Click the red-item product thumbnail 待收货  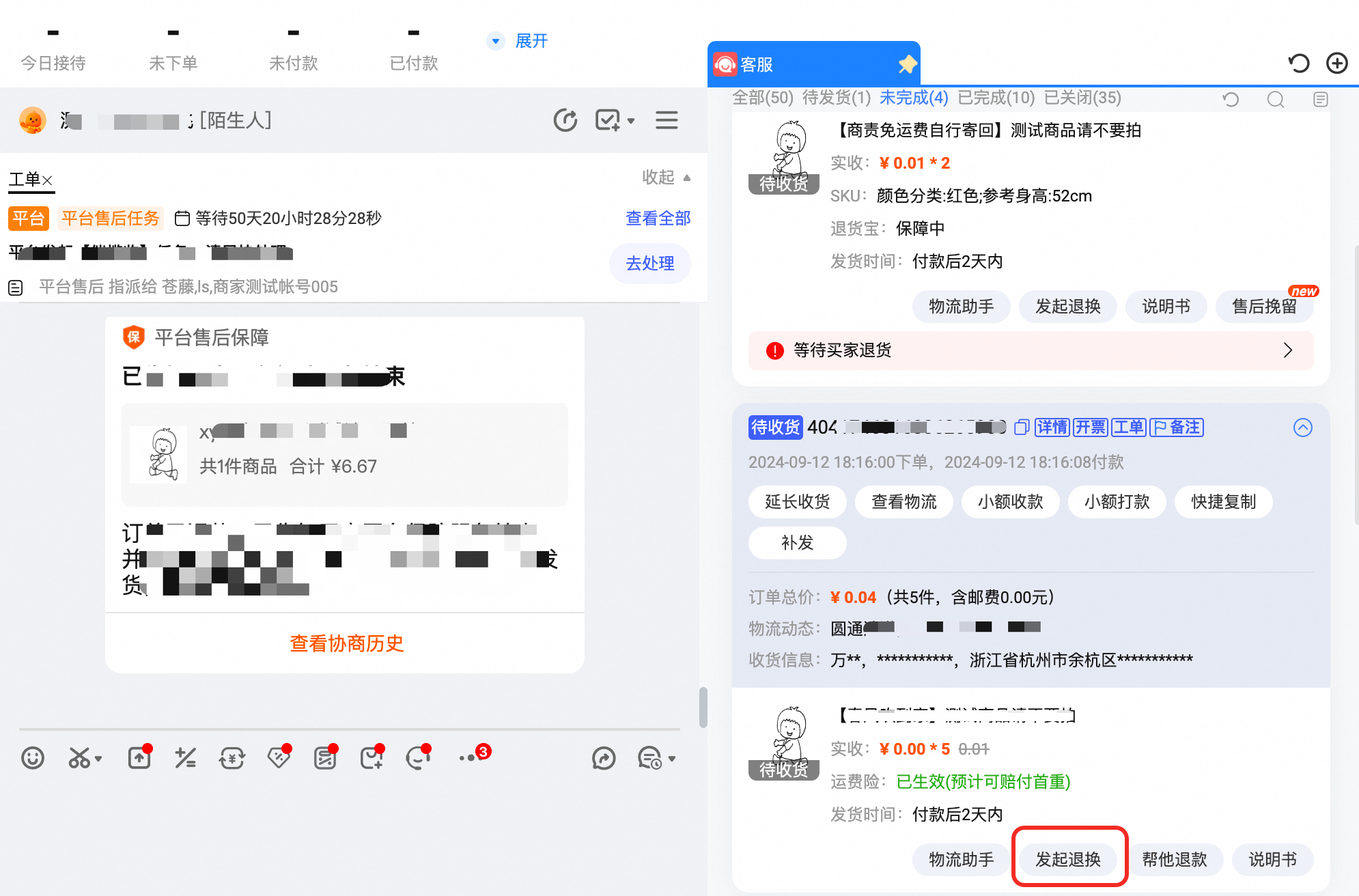[x=783, y=157]
